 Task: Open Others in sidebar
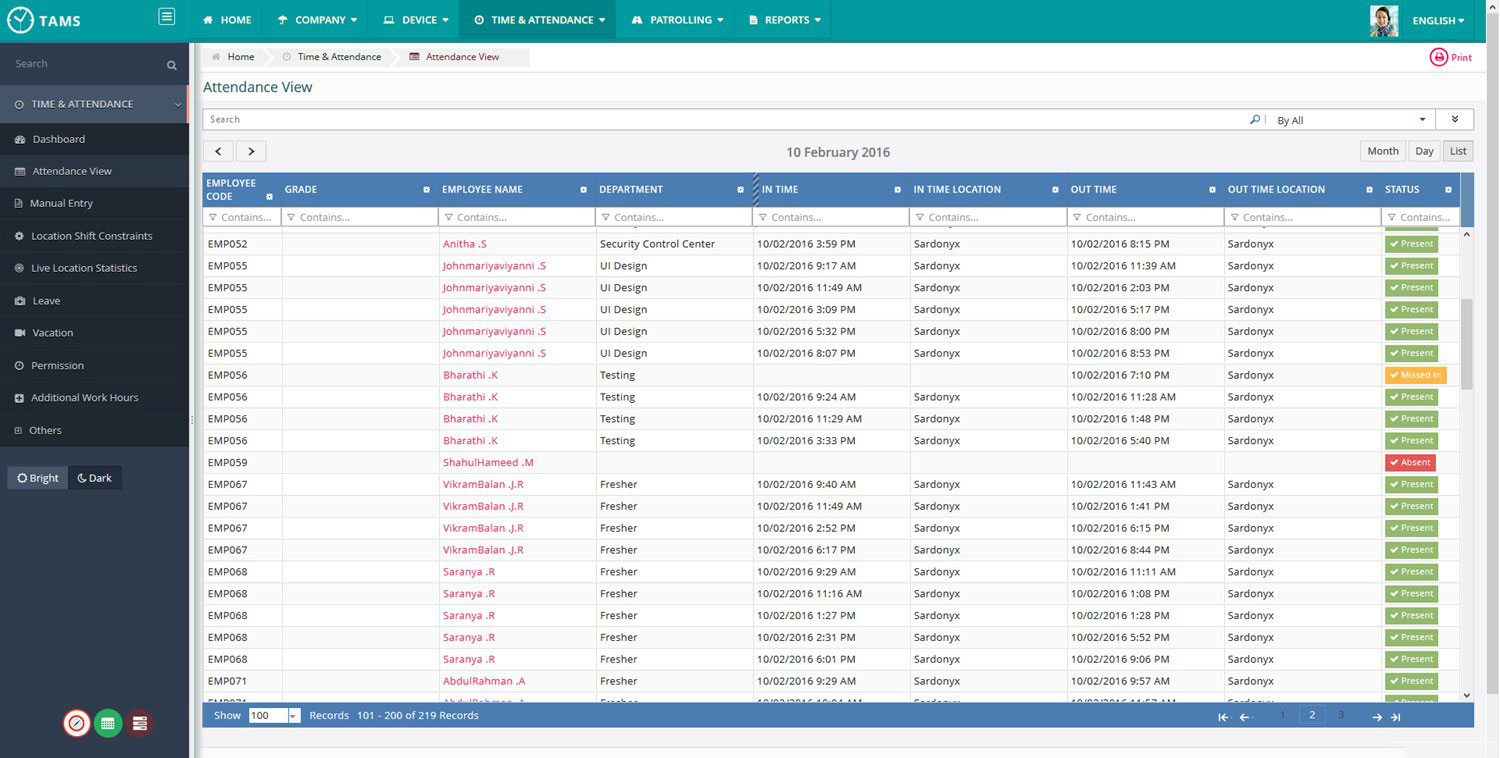[x=94, y=430]
